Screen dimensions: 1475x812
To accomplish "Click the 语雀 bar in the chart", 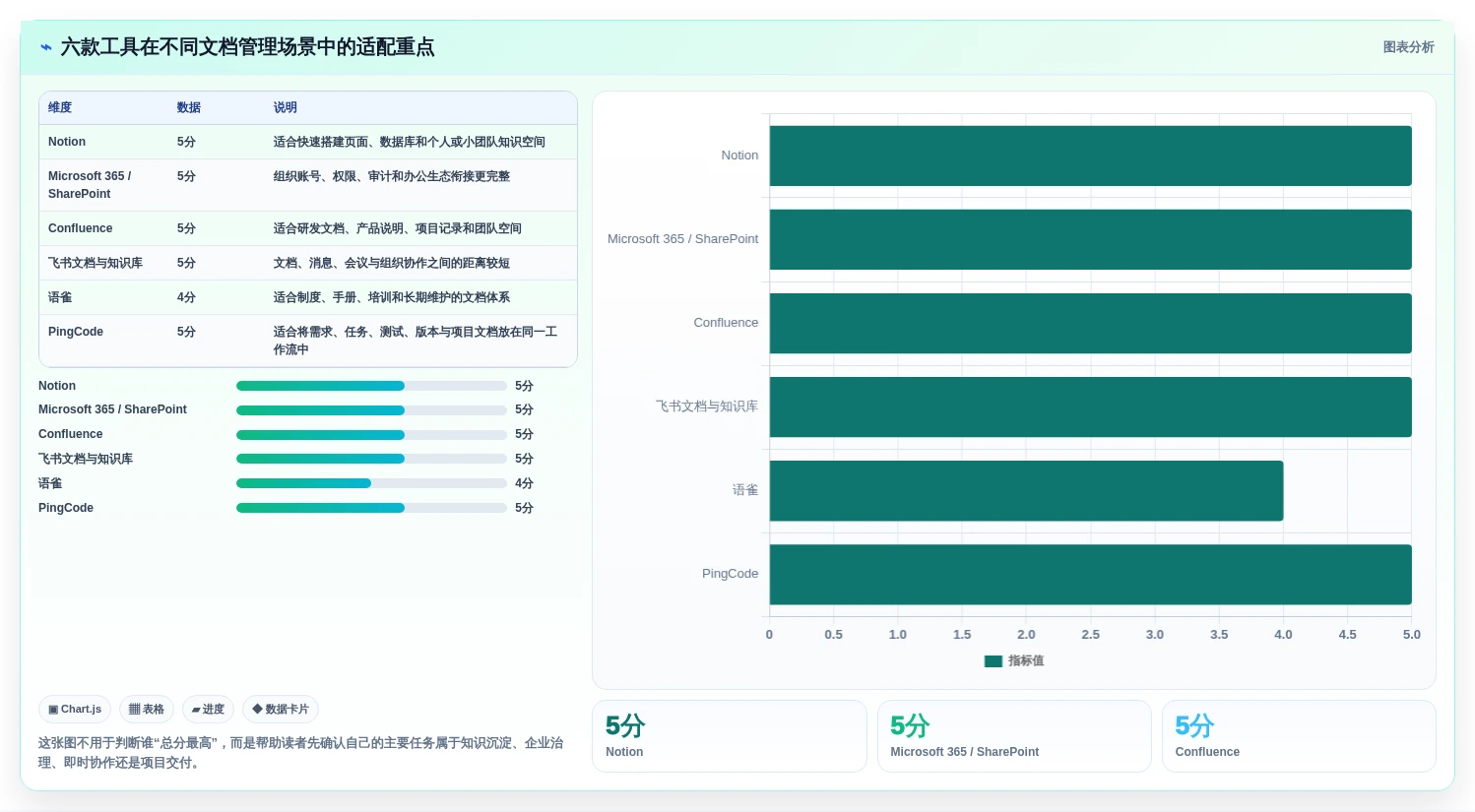I will click(x=1026, y=490).
